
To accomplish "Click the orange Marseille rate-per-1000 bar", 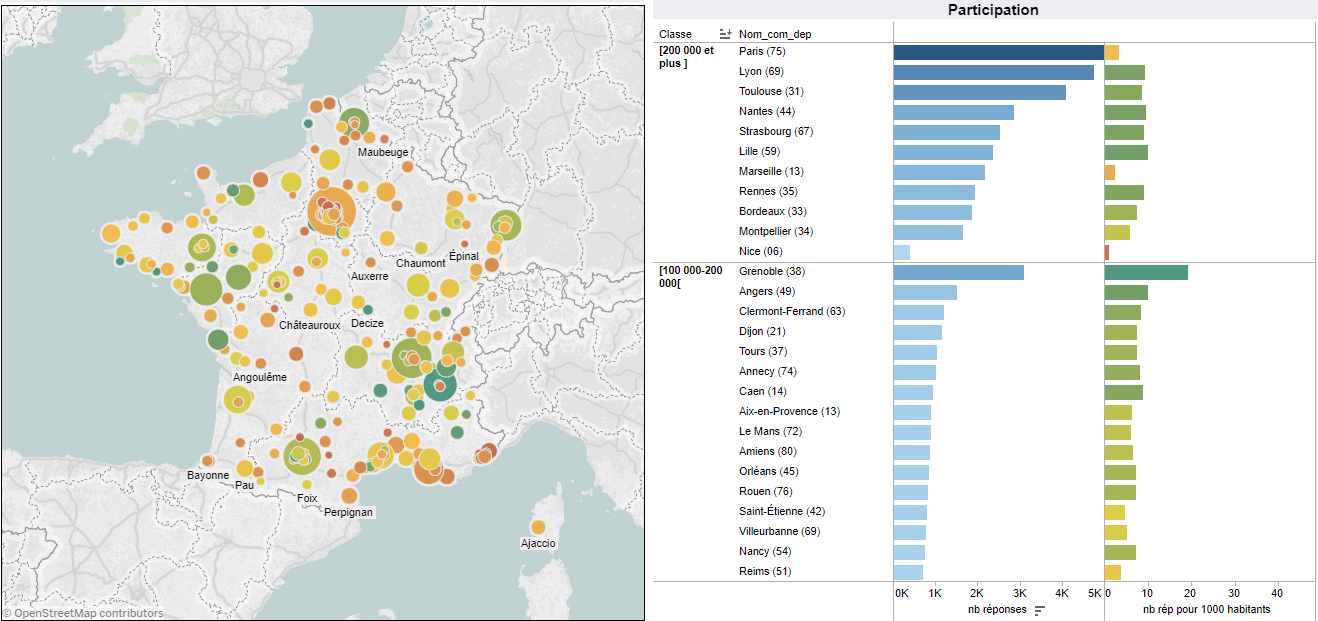I will (1109, 172).
